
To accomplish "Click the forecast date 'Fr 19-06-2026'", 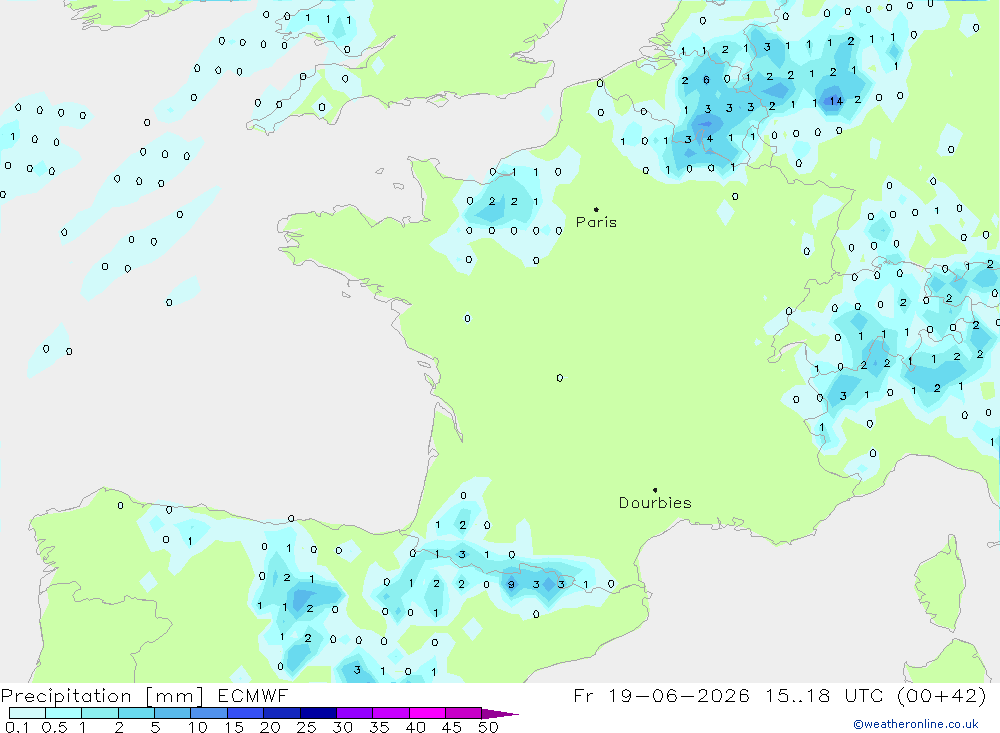I will [661, 695].
